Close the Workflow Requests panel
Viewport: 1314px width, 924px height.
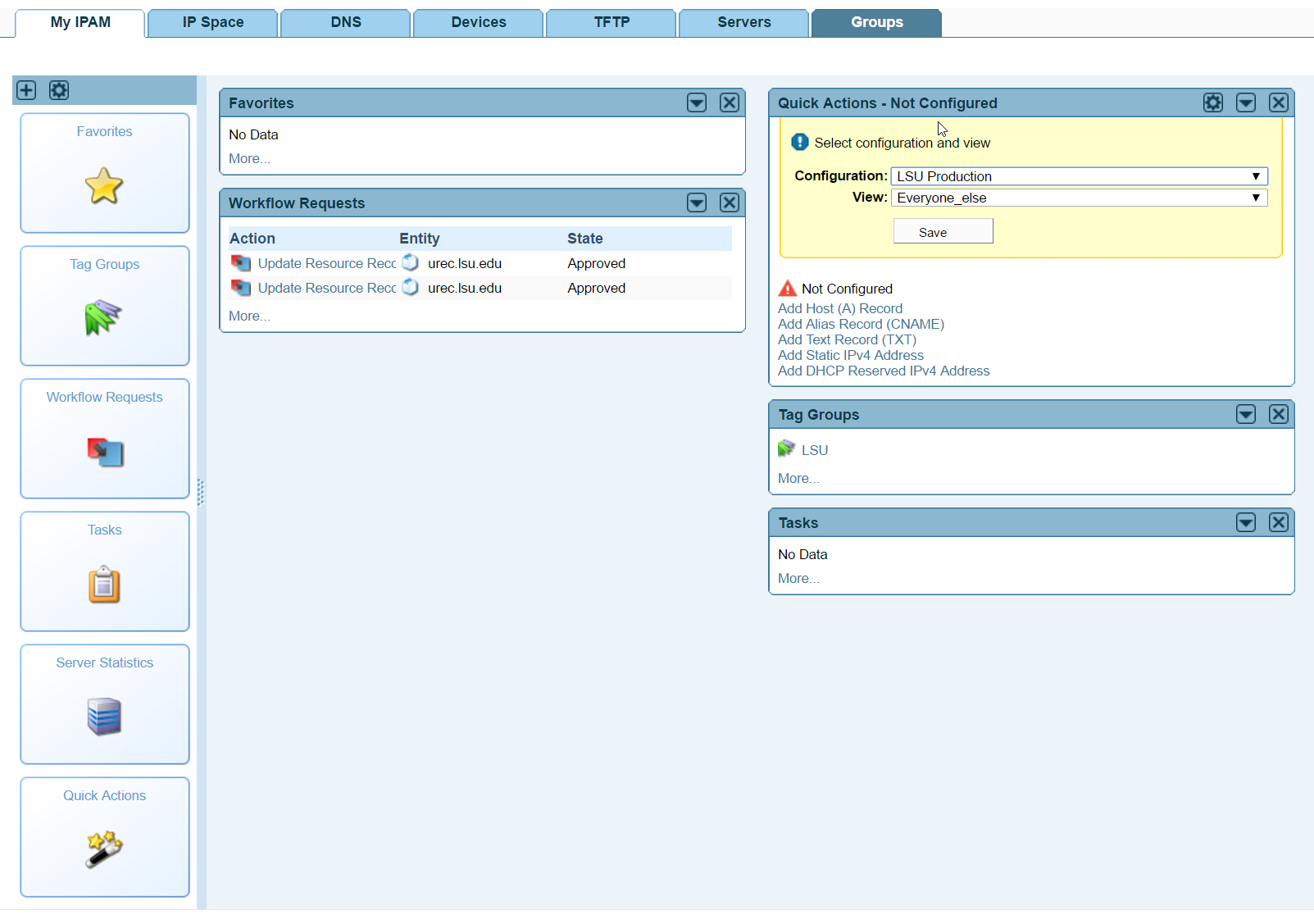click(x=730, y=203)
